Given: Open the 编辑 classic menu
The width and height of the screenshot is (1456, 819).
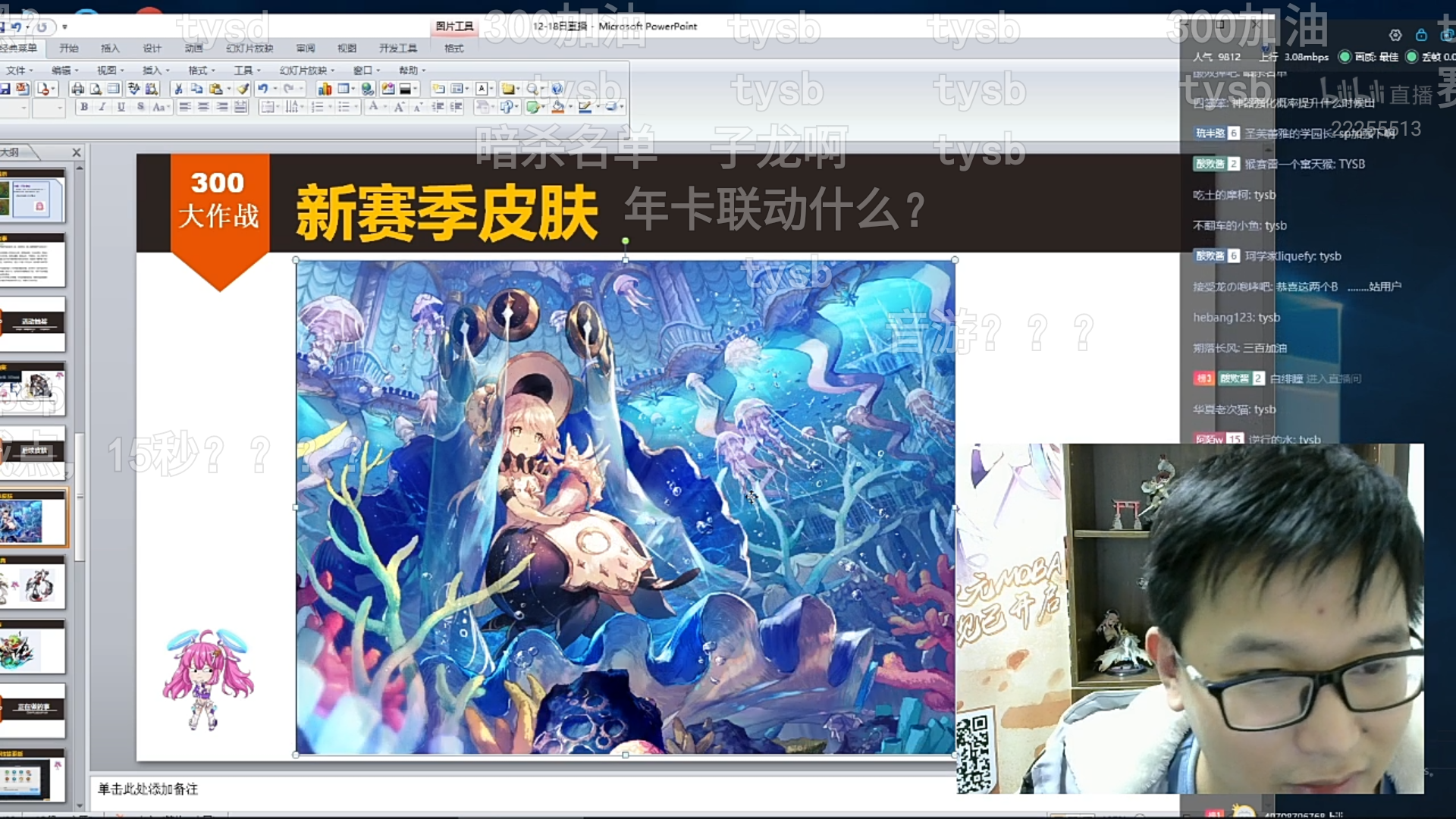Looking at the screenshot, I should (65, 71).
